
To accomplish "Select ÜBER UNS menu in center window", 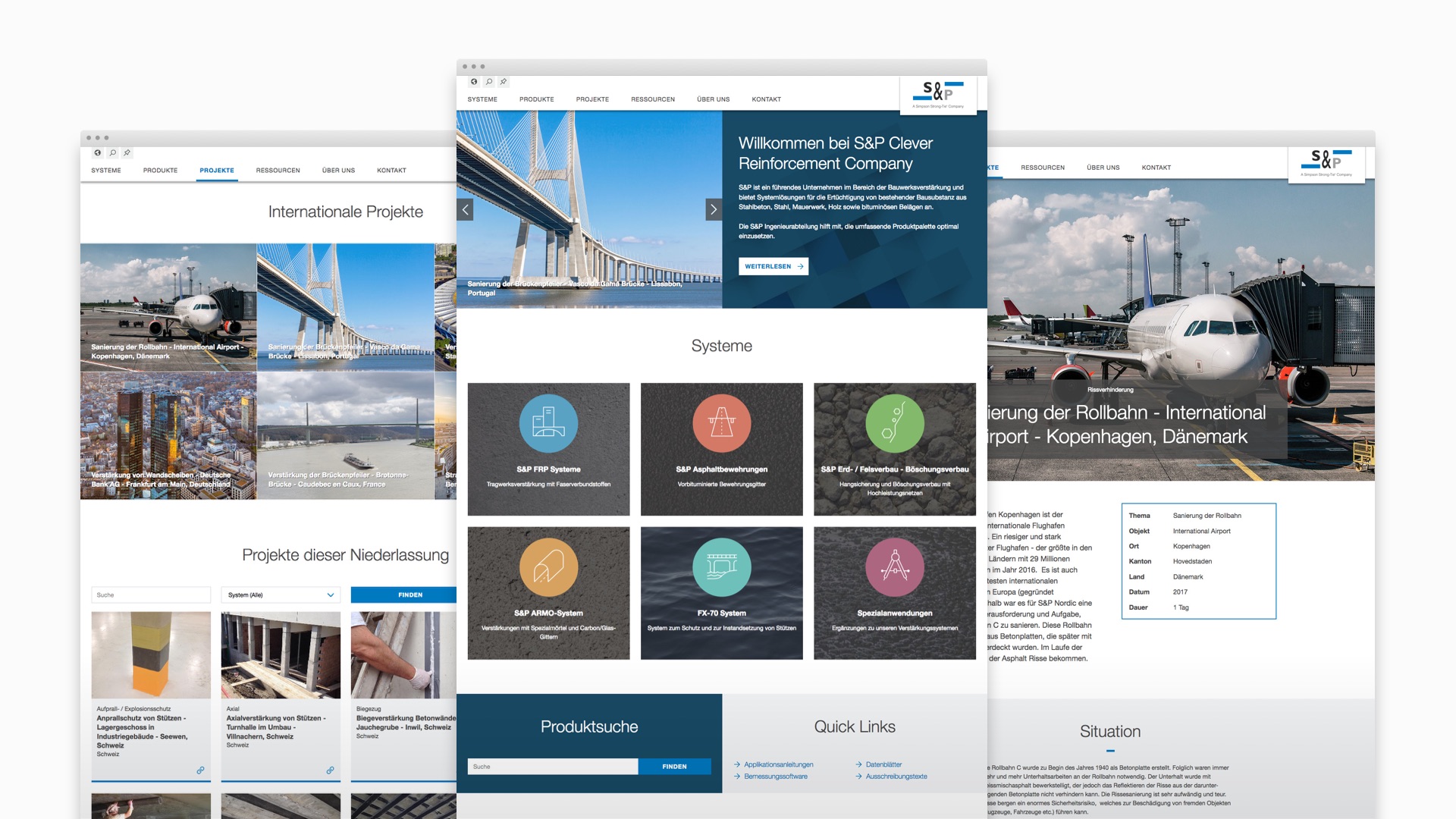I will coord(714,99).
